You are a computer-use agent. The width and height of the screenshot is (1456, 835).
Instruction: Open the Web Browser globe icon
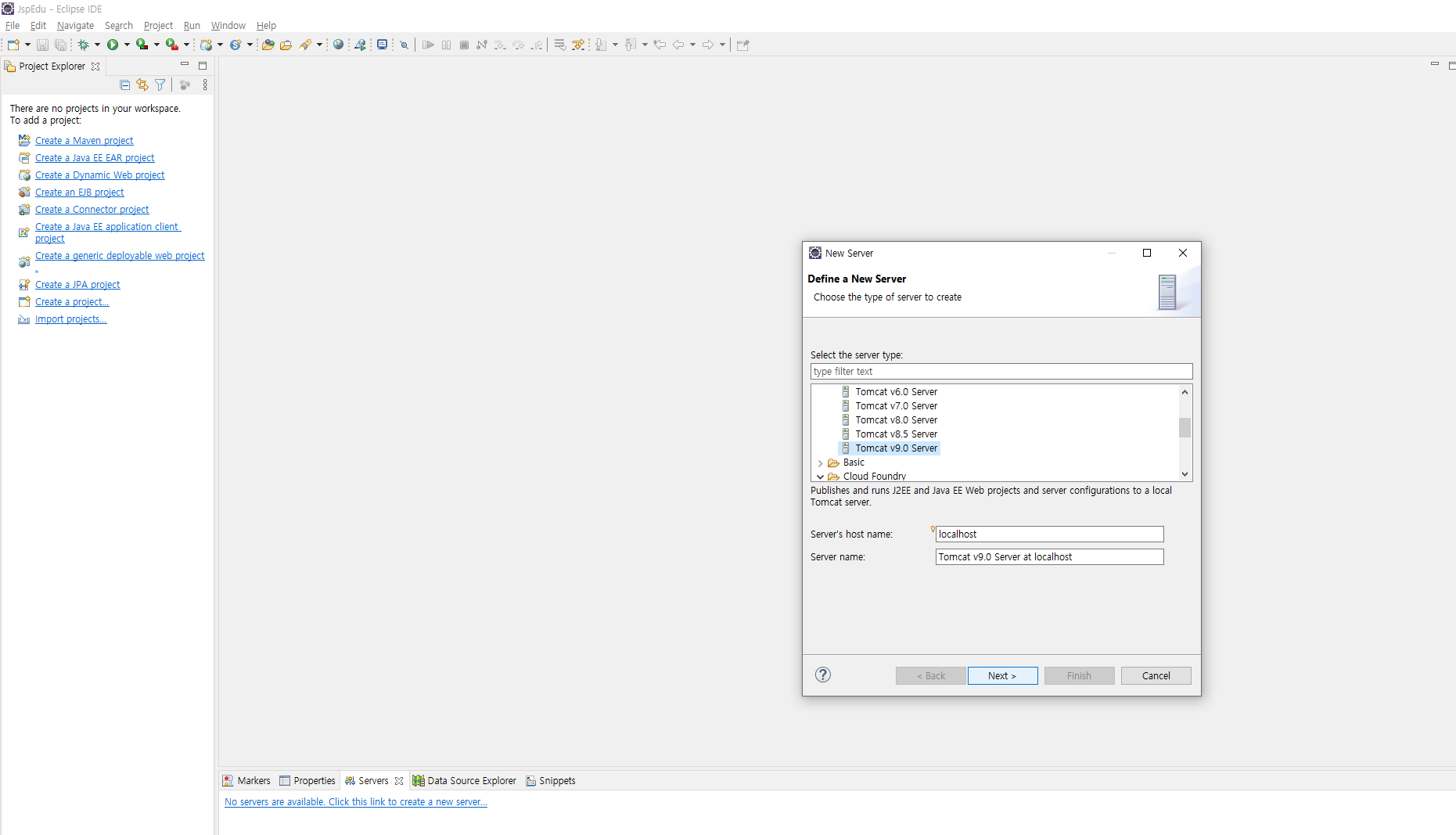(x=338, y=45)
